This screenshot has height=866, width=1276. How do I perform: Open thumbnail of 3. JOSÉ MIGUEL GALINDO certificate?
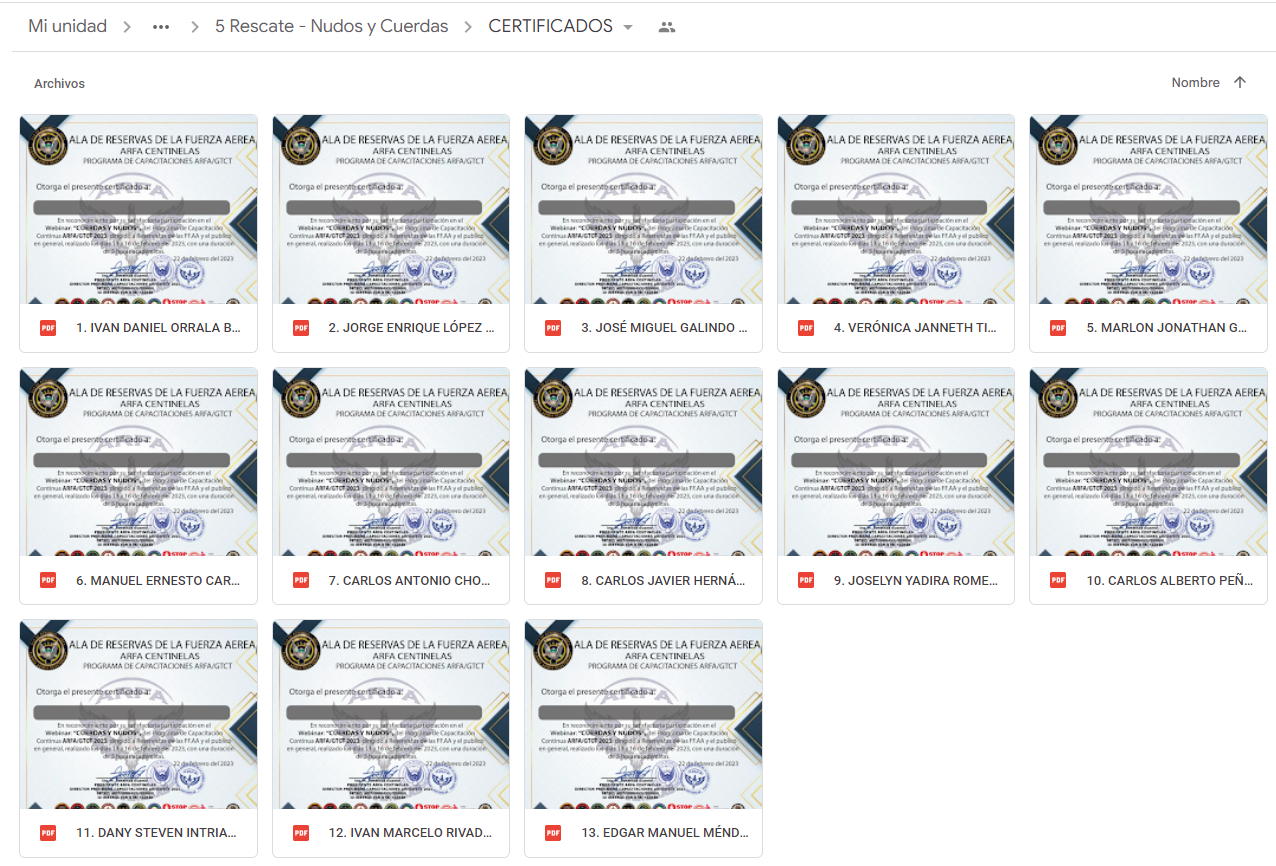tap(643, 209)
